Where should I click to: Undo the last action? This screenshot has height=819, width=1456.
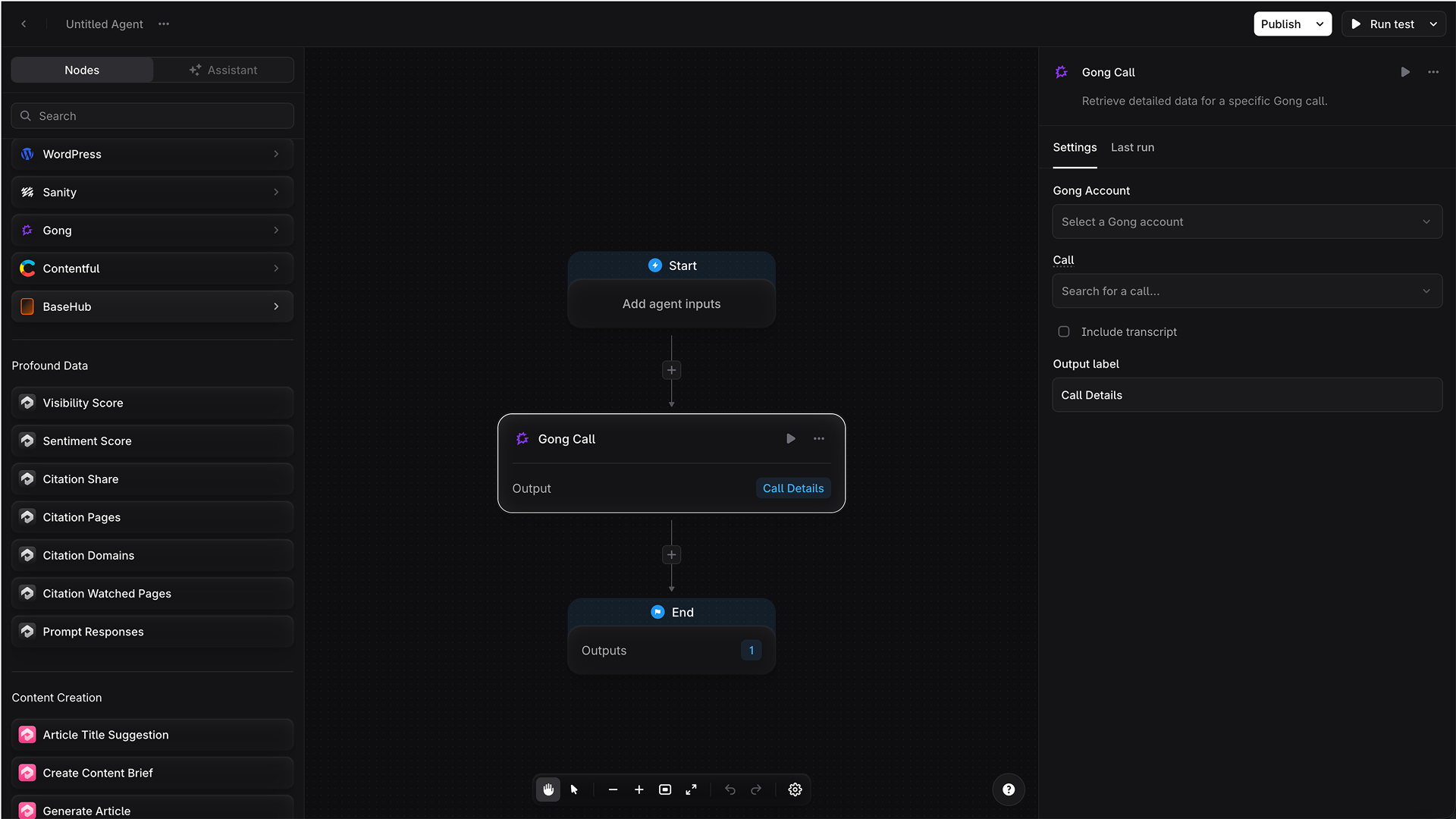tap(730, 789)
